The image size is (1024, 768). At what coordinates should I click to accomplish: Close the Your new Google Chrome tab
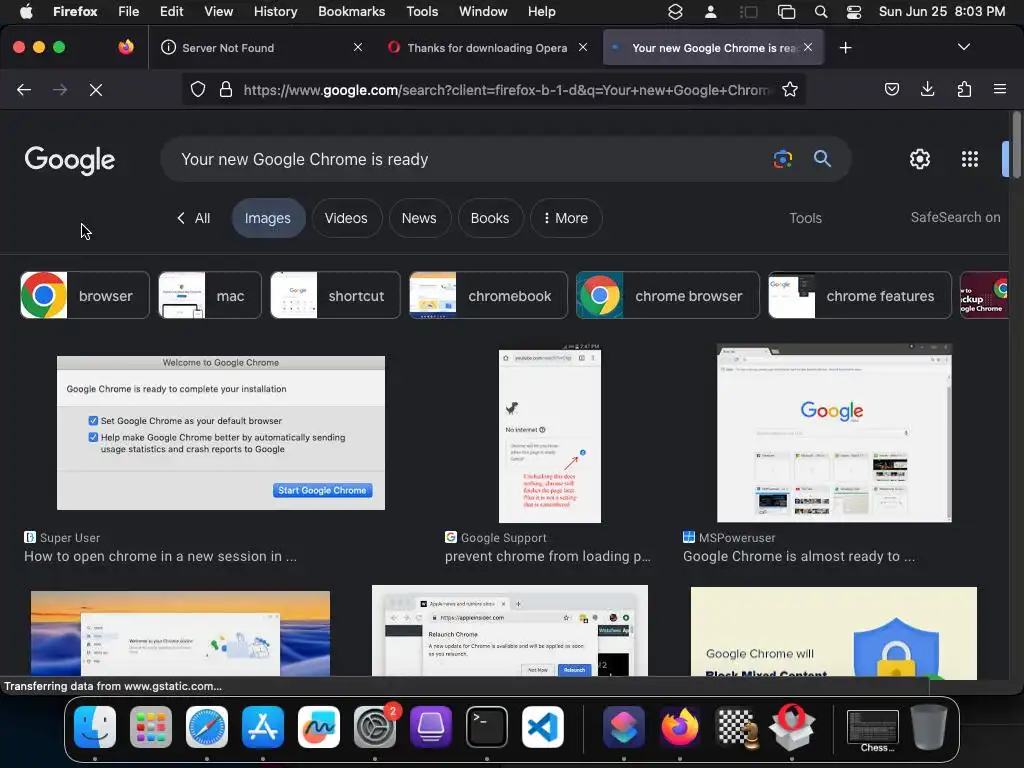[x=808, y=47]
